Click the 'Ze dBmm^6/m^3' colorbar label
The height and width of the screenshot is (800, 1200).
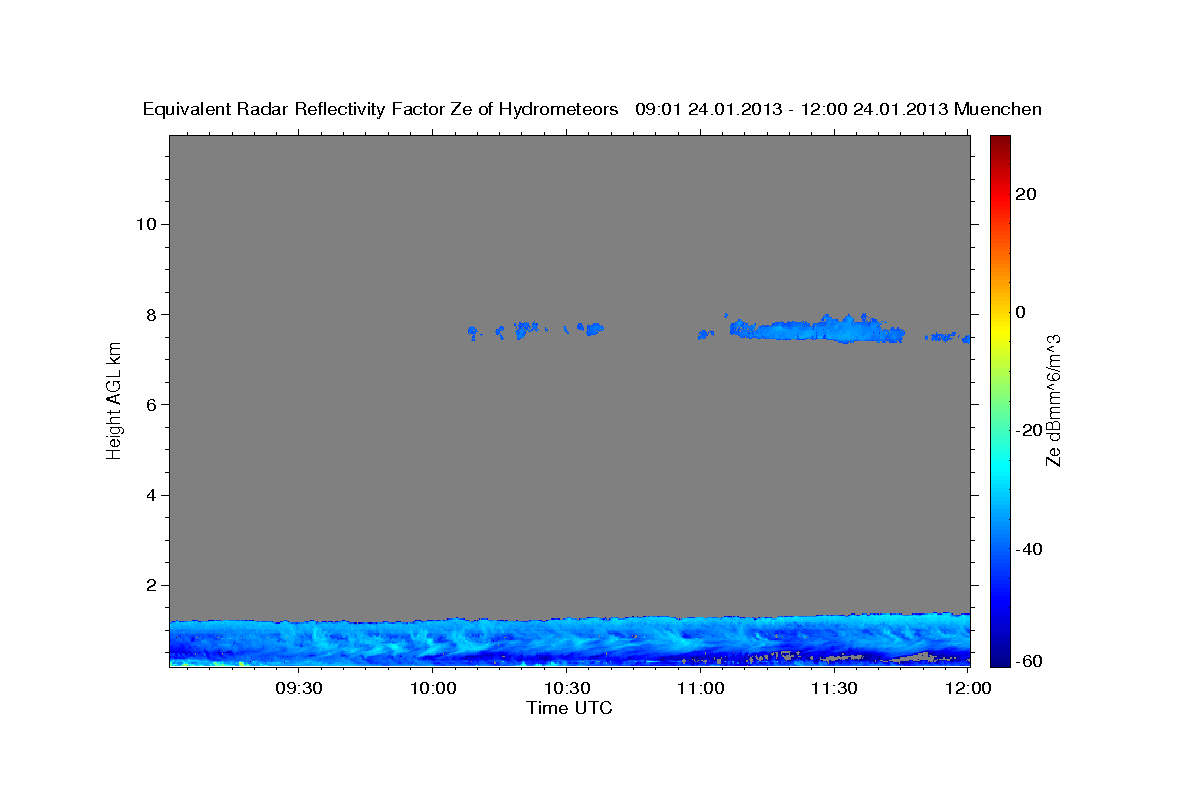(x=1052, y=400)
